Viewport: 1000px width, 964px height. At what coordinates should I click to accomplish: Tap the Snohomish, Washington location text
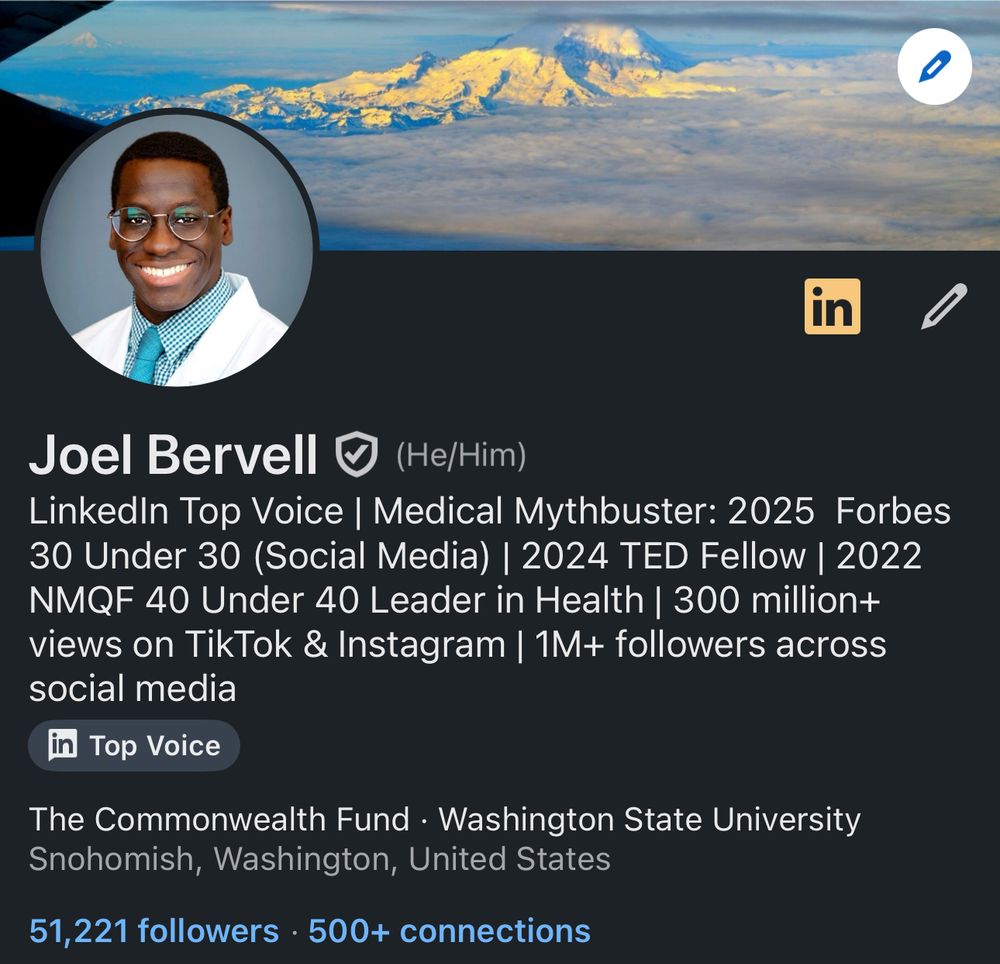click(x=320, y=859)
